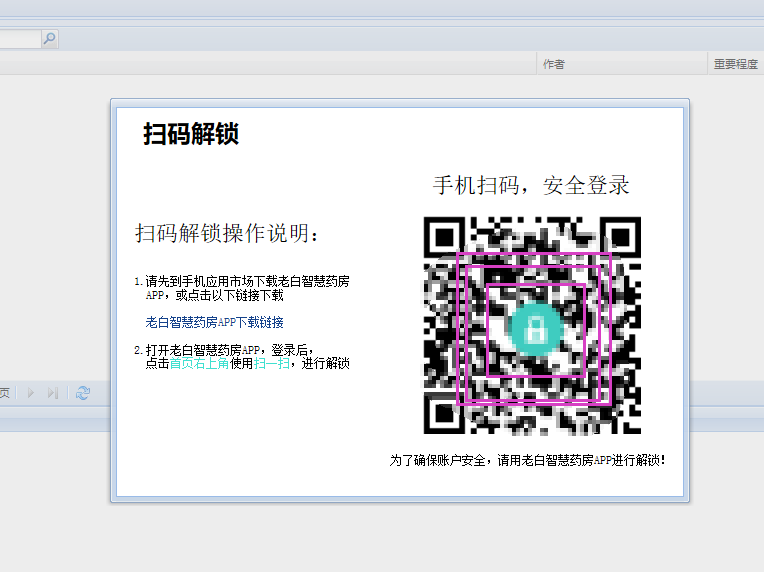
Task: Click the 作者 column header
Action: 622,64
